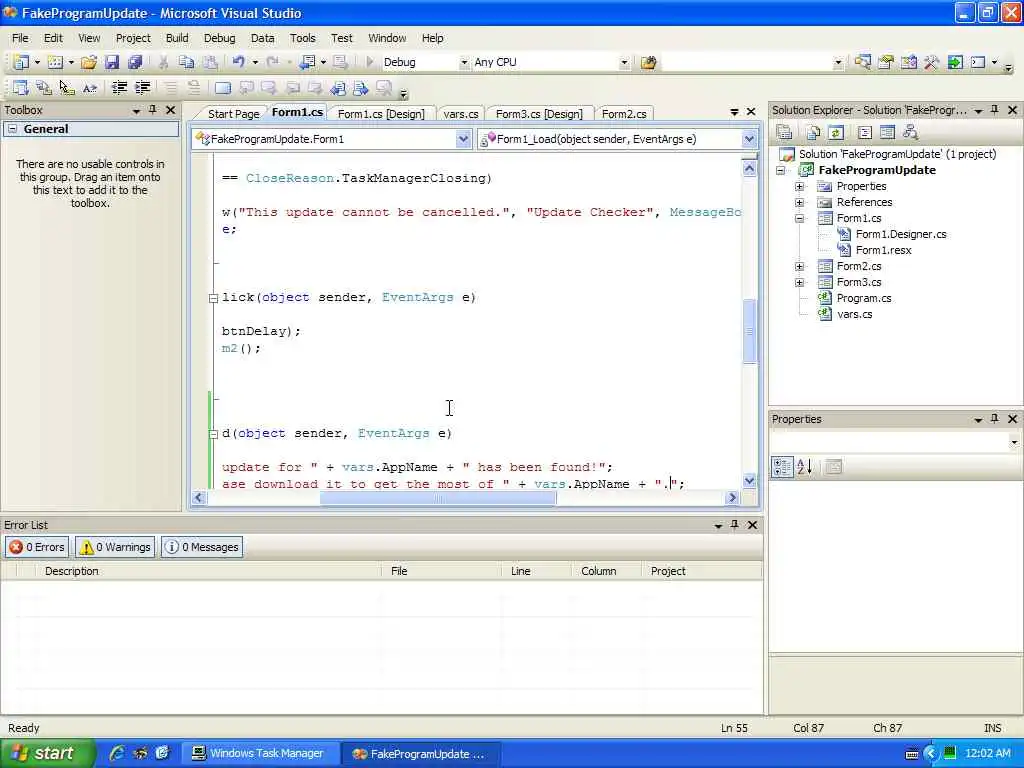Expand the References node
The height and width of the screenshot is (768, 1024).
click(799, 202)
